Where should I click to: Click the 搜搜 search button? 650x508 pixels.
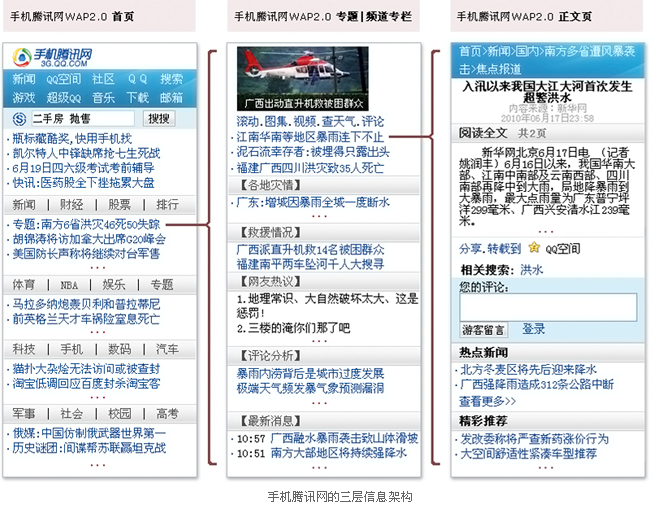point(158,118)
